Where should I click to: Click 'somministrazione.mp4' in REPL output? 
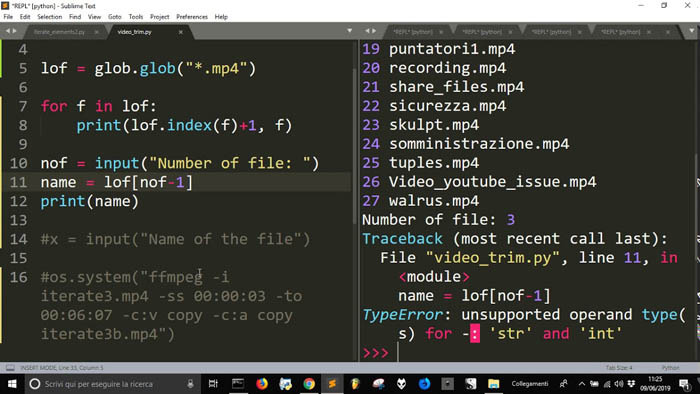pos(479,144)
